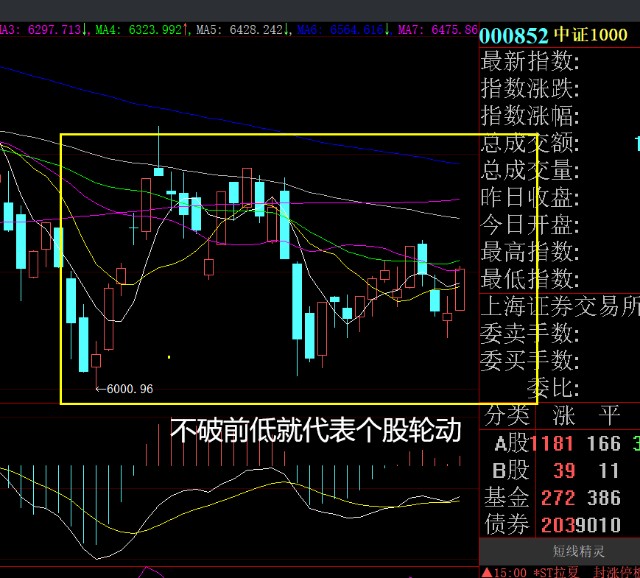
Task: Click the green MA4: 6323.992 indicator label
Action: click(141, 29)
